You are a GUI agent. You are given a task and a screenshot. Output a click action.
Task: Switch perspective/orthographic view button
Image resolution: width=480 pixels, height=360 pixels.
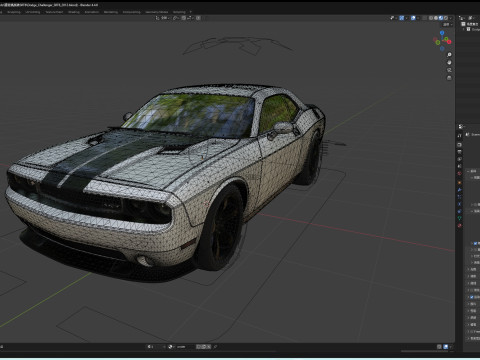point(449,78)
